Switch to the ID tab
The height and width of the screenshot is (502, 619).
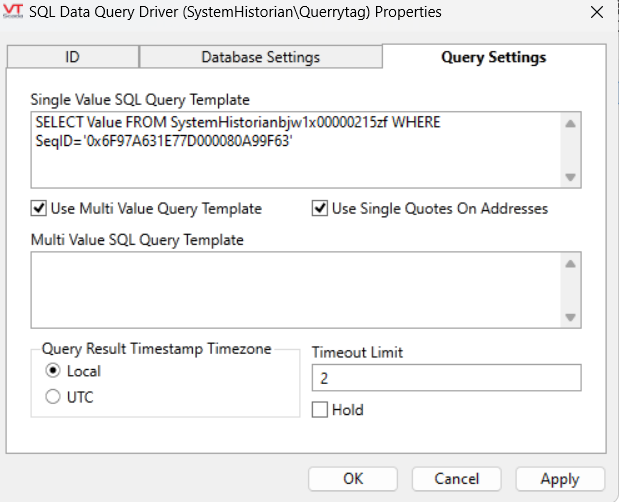[x=72, y=57]
